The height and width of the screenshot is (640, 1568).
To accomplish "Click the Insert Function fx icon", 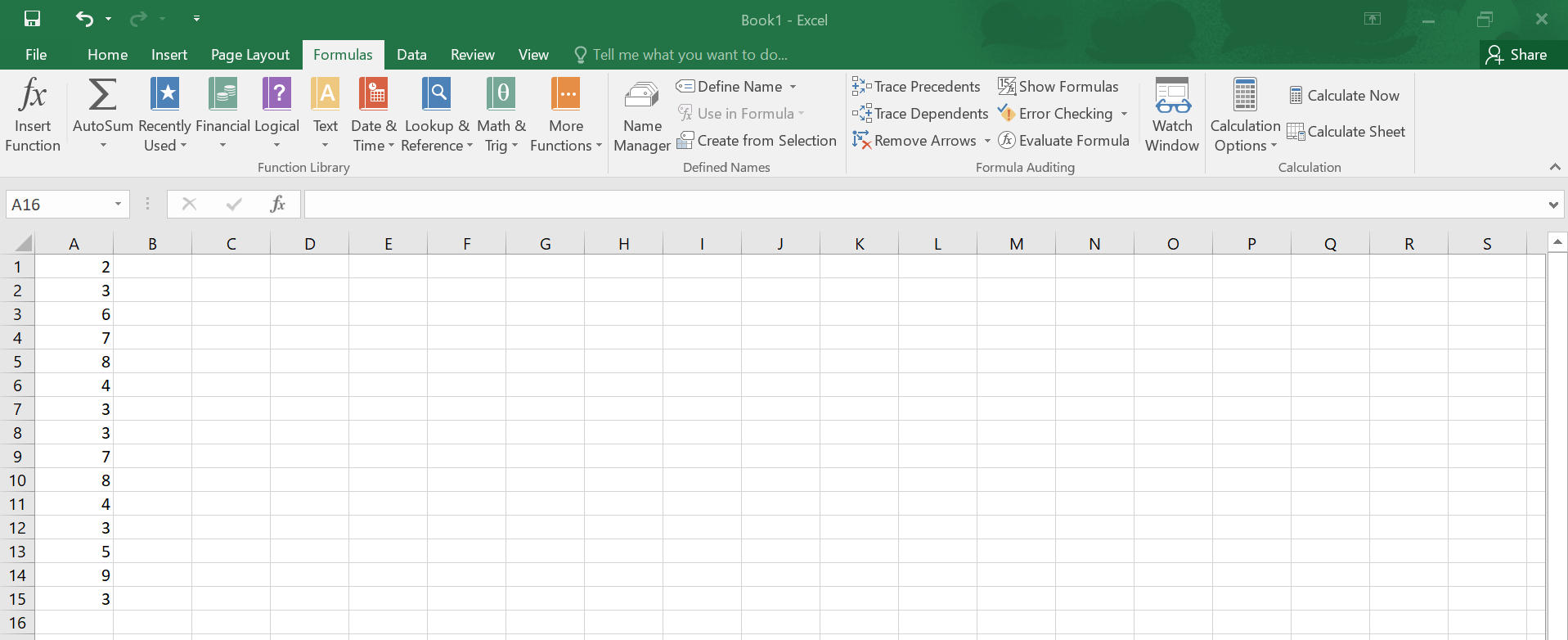I will point(33,94).
